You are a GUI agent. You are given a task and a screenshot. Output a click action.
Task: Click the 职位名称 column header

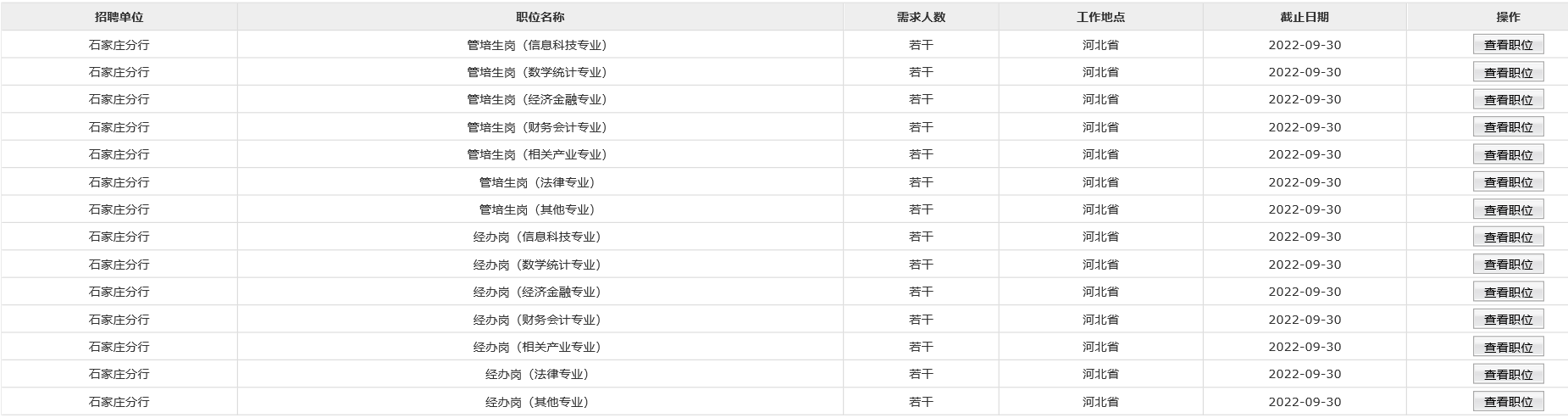[540, 17]
